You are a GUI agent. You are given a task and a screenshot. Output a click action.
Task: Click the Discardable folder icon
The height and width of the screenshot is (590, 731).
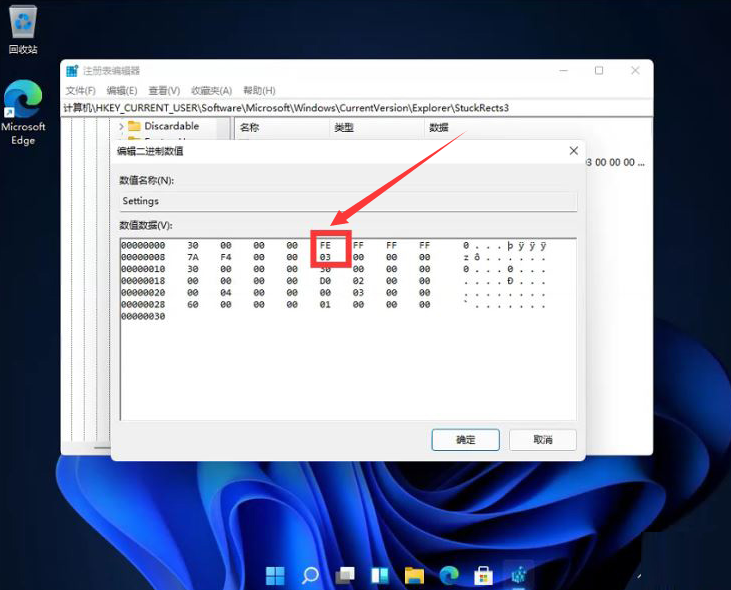(x=134, y=126)
